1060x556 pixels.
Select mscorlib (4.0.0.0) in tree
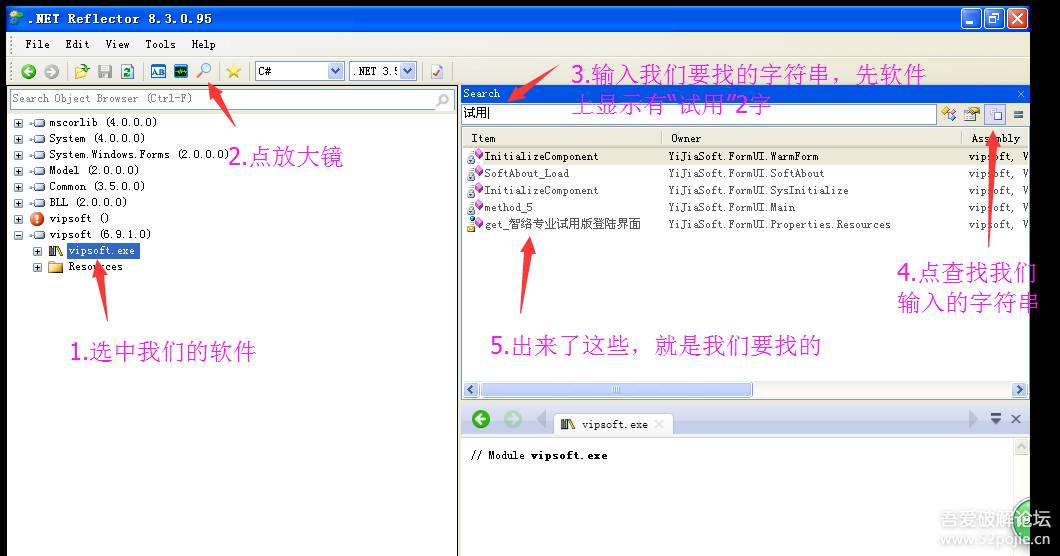103,122
